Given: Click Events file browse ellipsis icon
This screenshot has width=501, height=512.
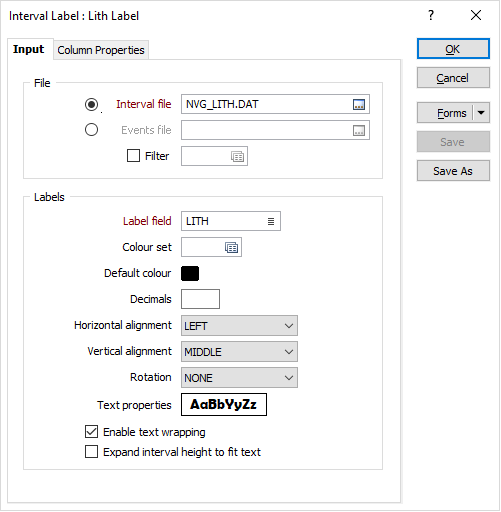Looking at the screenshot, I should (x=359, y=130).
